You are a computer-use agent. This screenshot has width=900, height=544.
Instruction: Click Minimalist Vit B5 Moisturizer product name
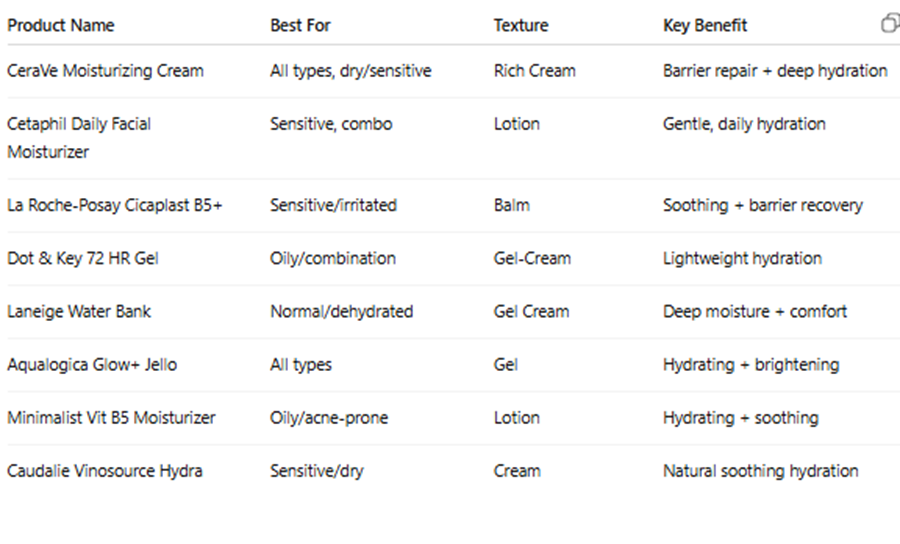(111, 417)
